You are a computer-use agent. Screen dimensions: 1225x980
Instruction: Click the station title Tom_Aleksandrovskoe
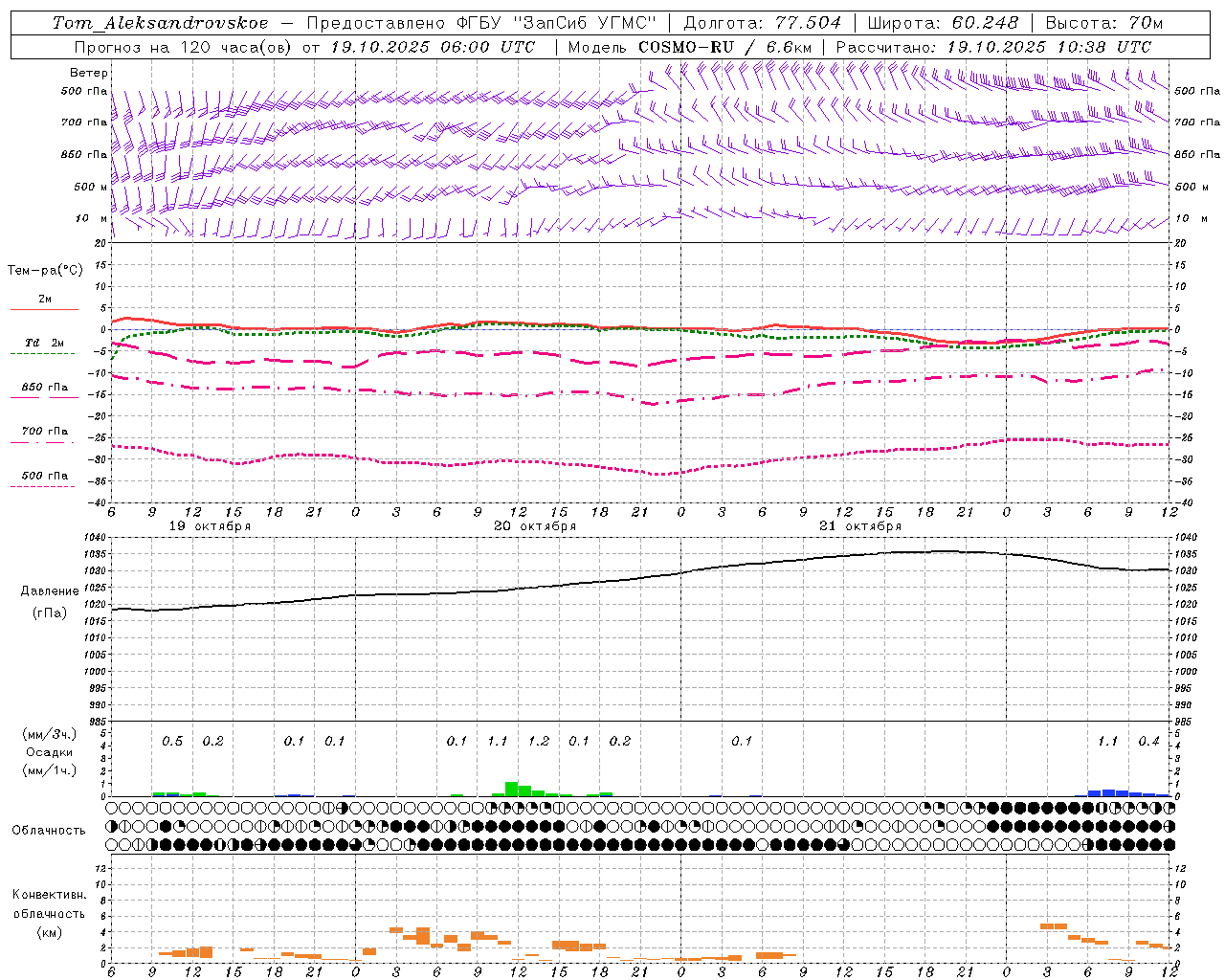pos(161,23)
